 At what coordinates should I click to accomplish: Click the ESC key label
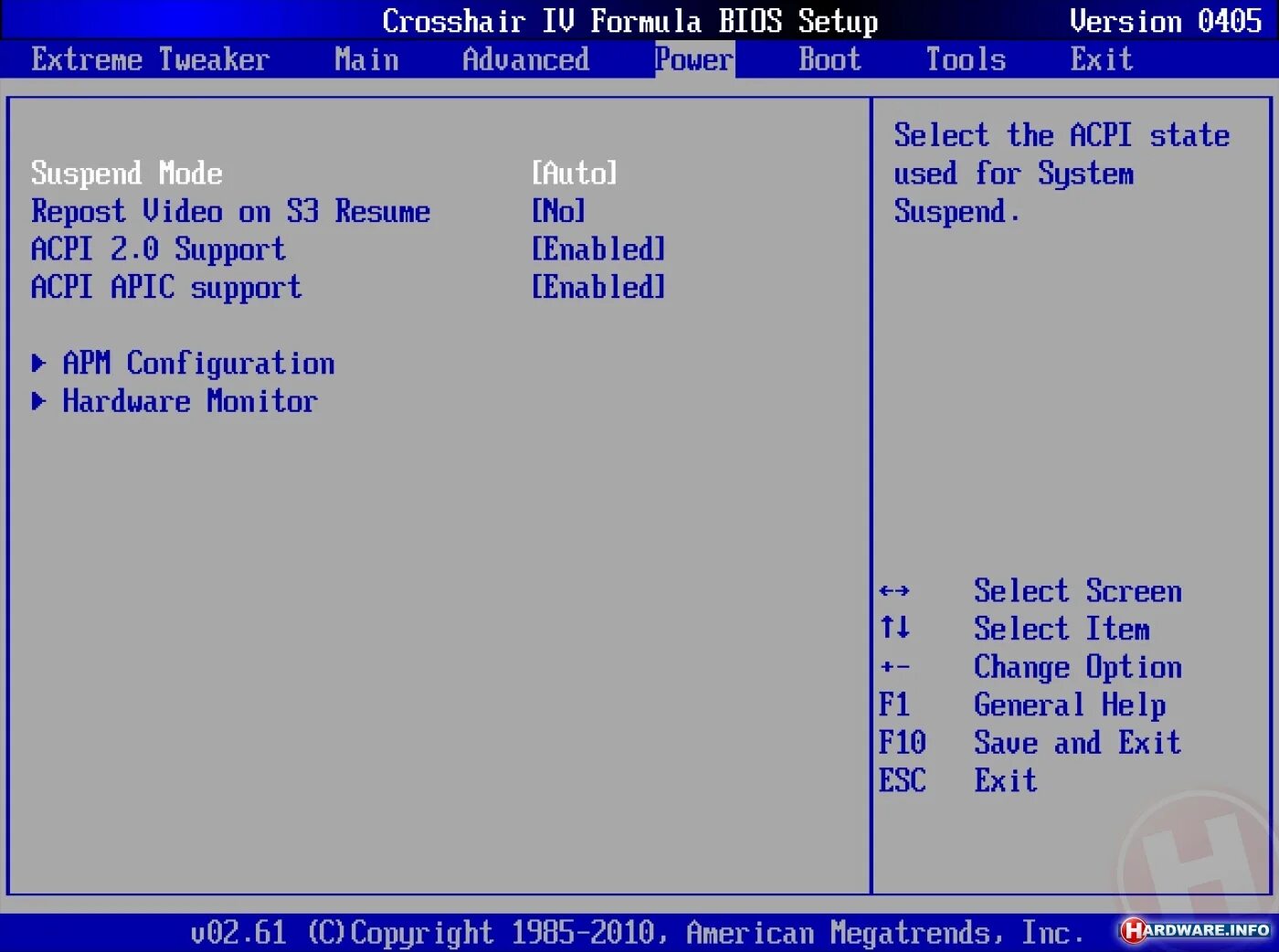(903, 781)
